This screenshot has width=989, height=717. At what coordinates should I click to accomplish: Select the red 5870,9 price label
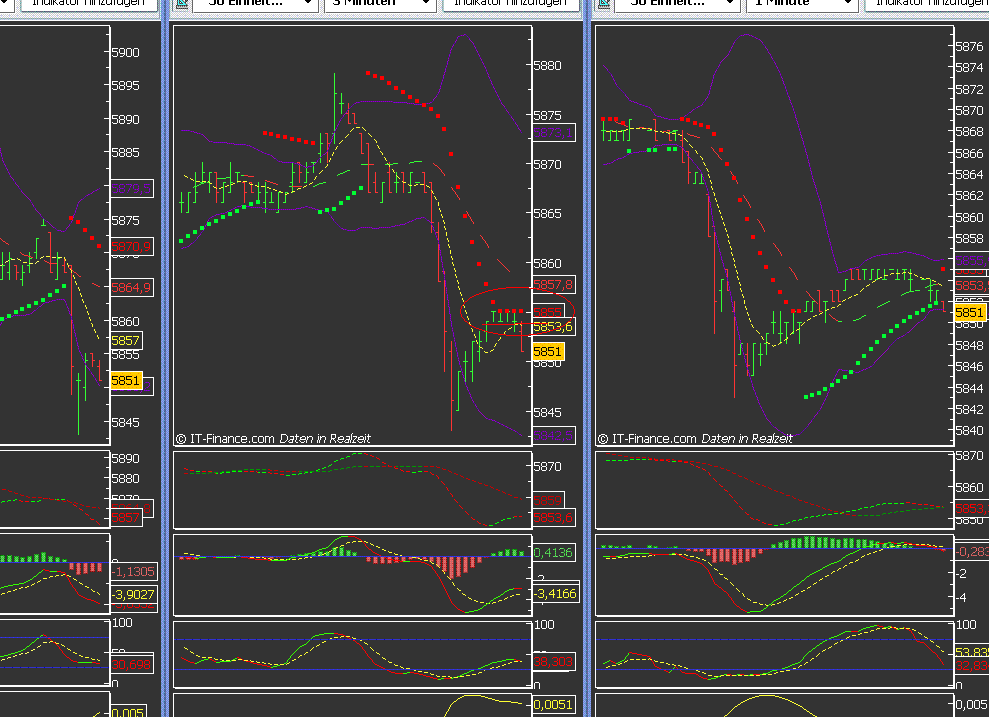click(131, 247)
